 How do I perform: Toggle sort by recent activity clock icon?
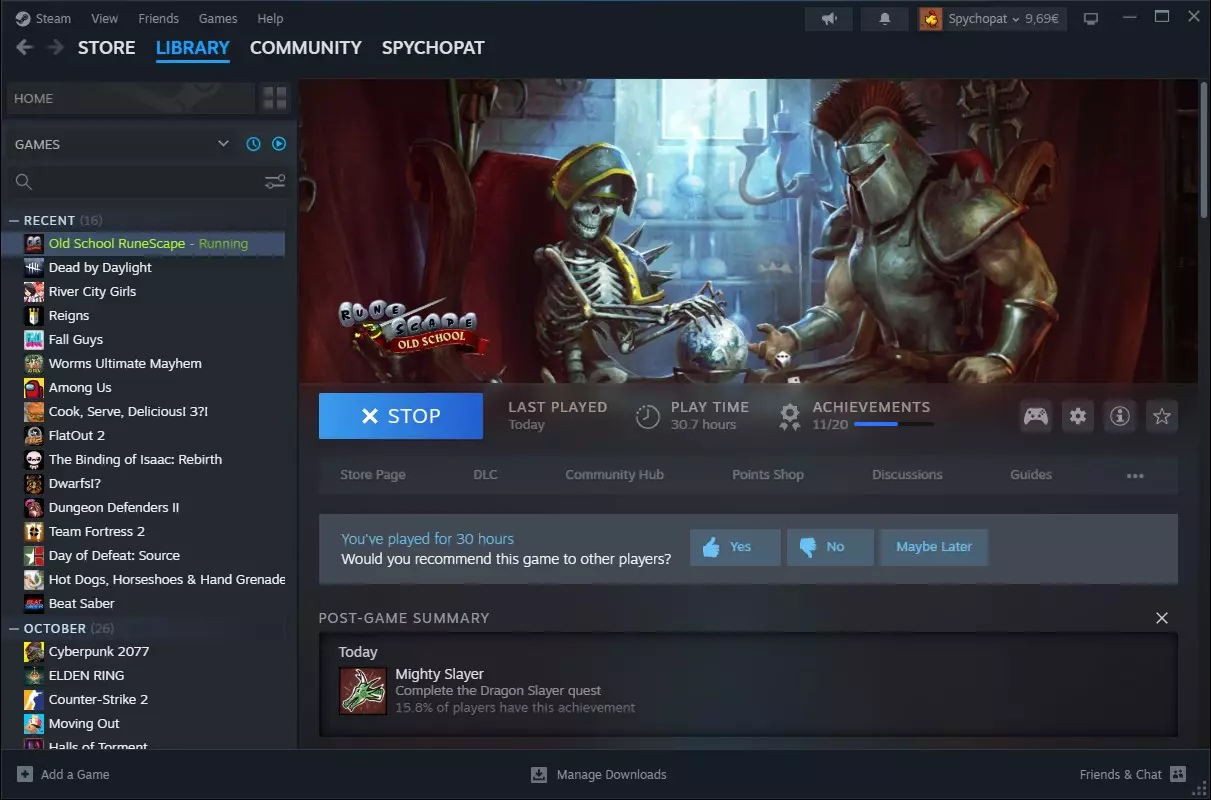pos(253,144)
